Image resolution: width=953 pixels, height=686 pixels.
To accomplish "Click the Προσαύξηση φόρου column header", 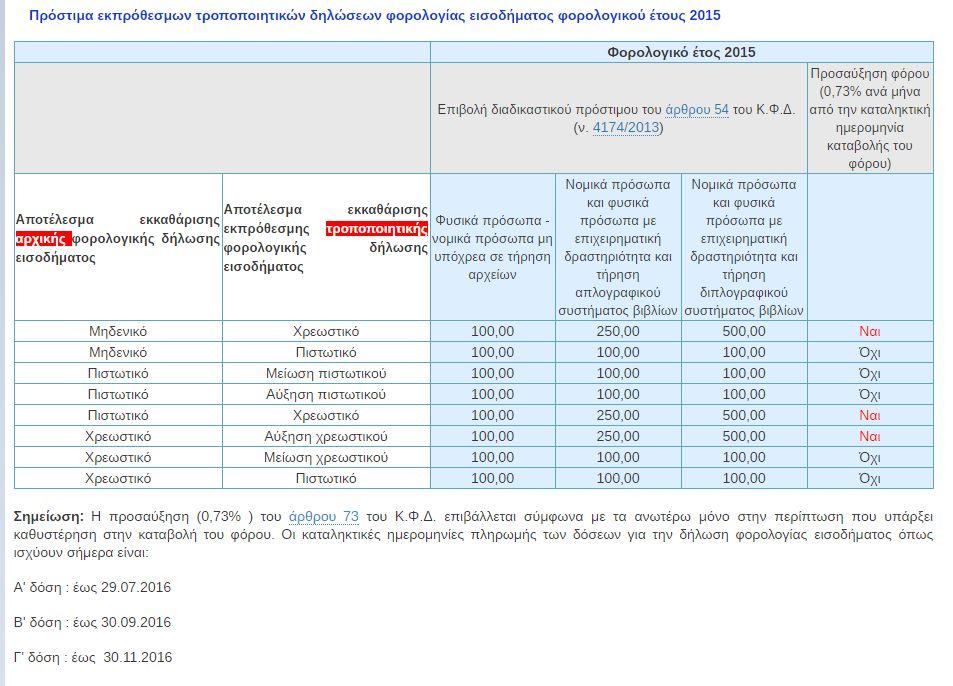I will coord(869,118).
